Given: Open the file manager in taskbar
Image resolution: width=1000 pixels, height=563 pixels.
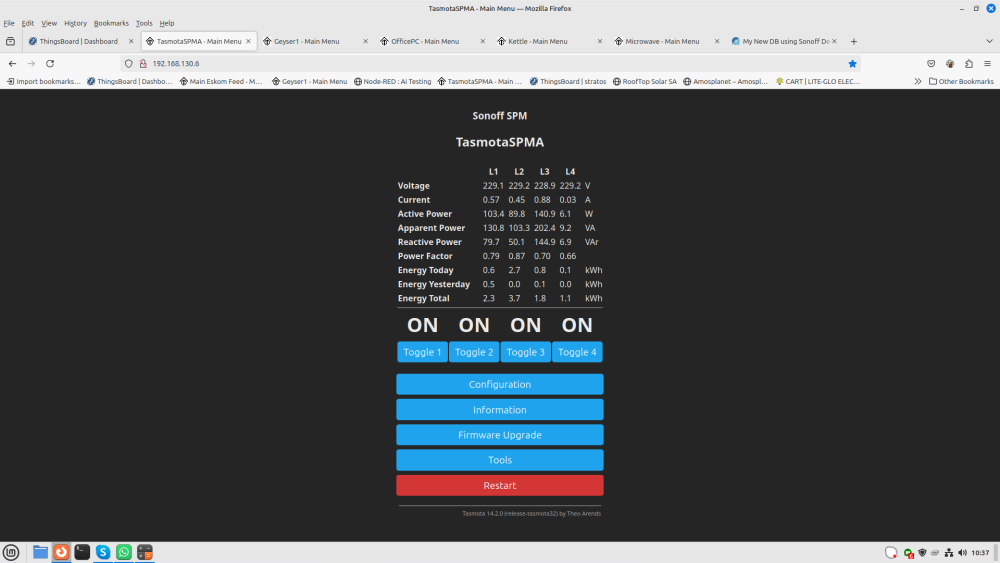Looking at the screenshot, I should (40, 552).
